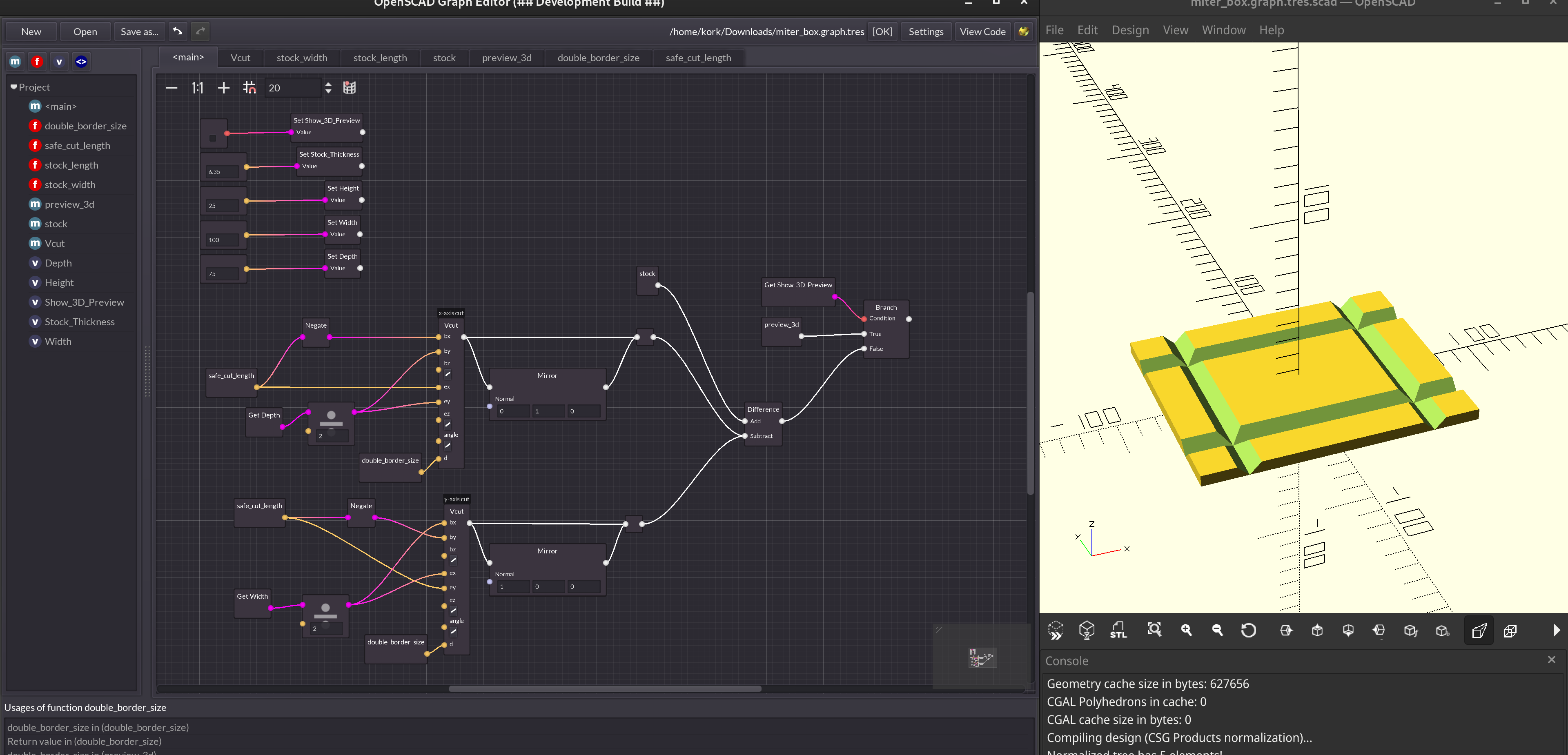Image resolution: width=1568 pixels, height=755 pixels.
Task: Click the graph minimap thumbnail
Action: (982, 657)
